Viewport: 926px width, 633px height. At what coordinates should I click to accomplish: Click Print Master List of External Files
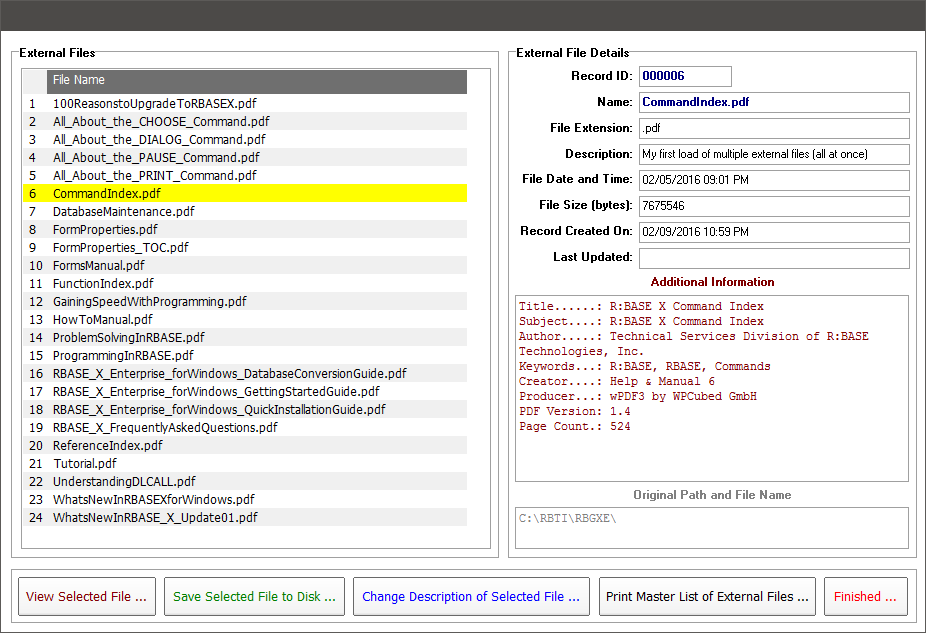(707, 597)
